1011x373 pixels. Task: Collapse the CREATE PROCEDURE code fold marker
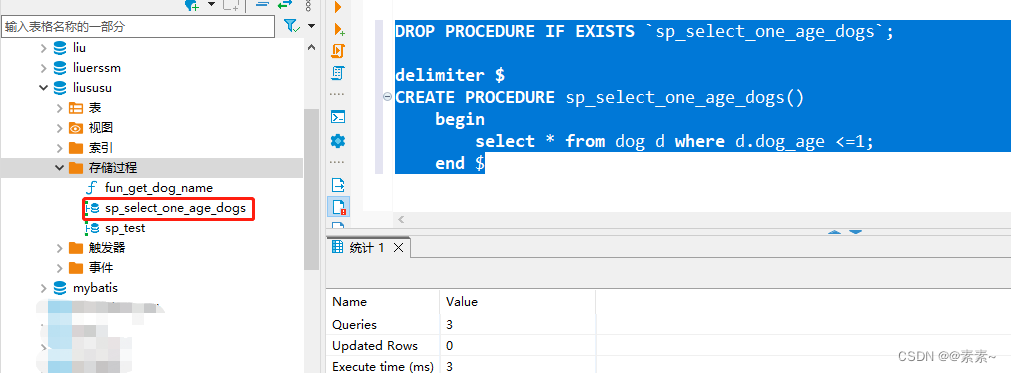(388, 97)
